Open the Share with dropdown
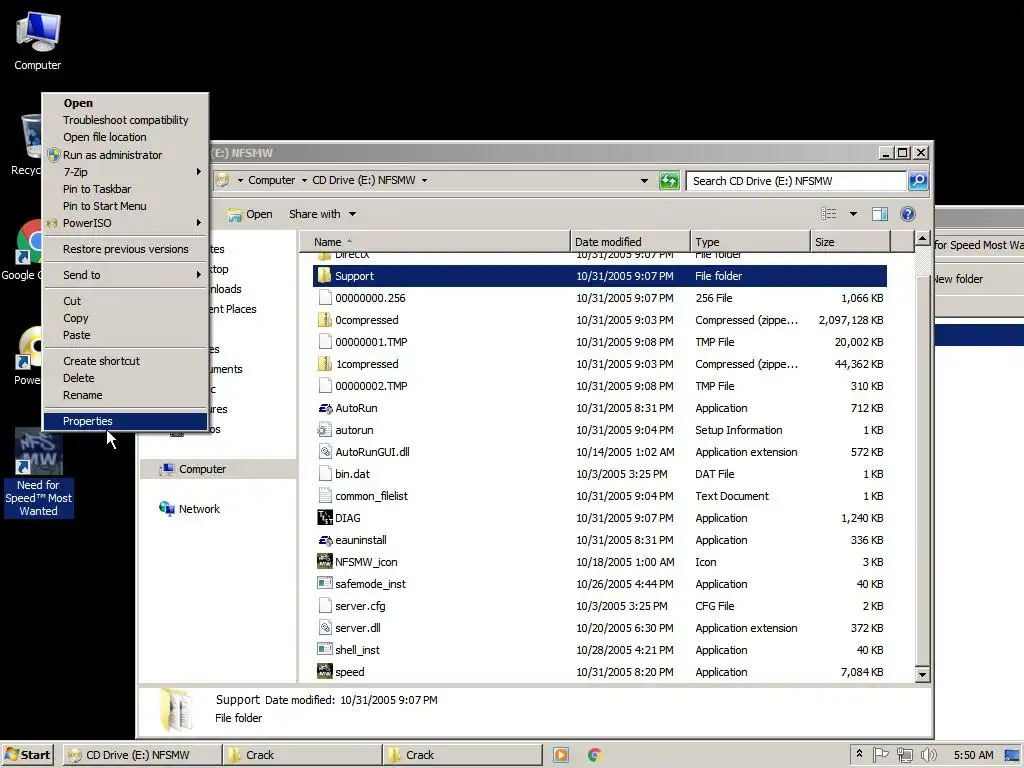Image resolution: width=1024 pixels, height=768 pixels. (323, 214)
